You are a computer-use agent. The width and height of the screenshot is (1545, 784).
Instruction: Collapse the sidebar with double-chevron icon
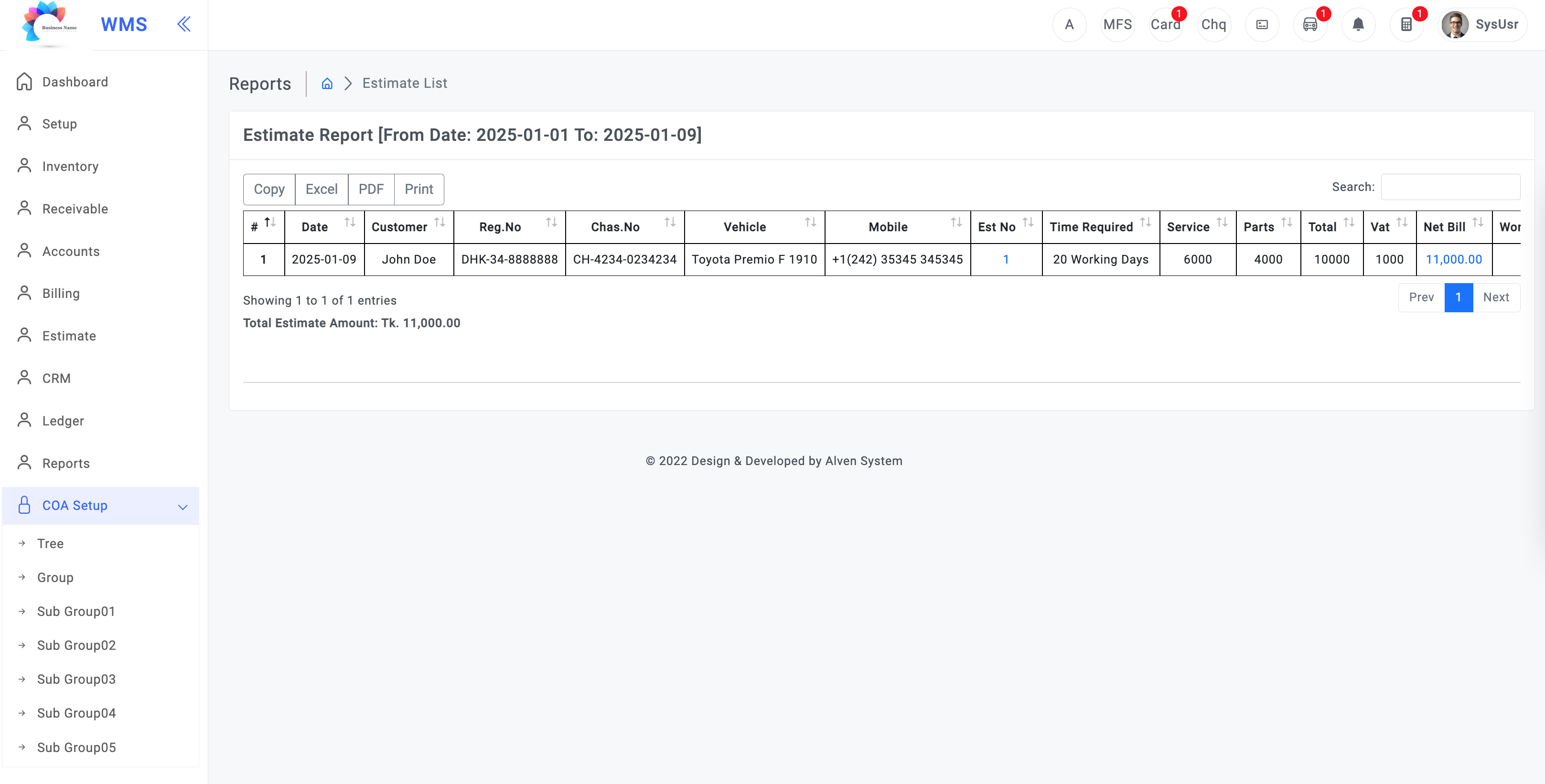point(184,24)
